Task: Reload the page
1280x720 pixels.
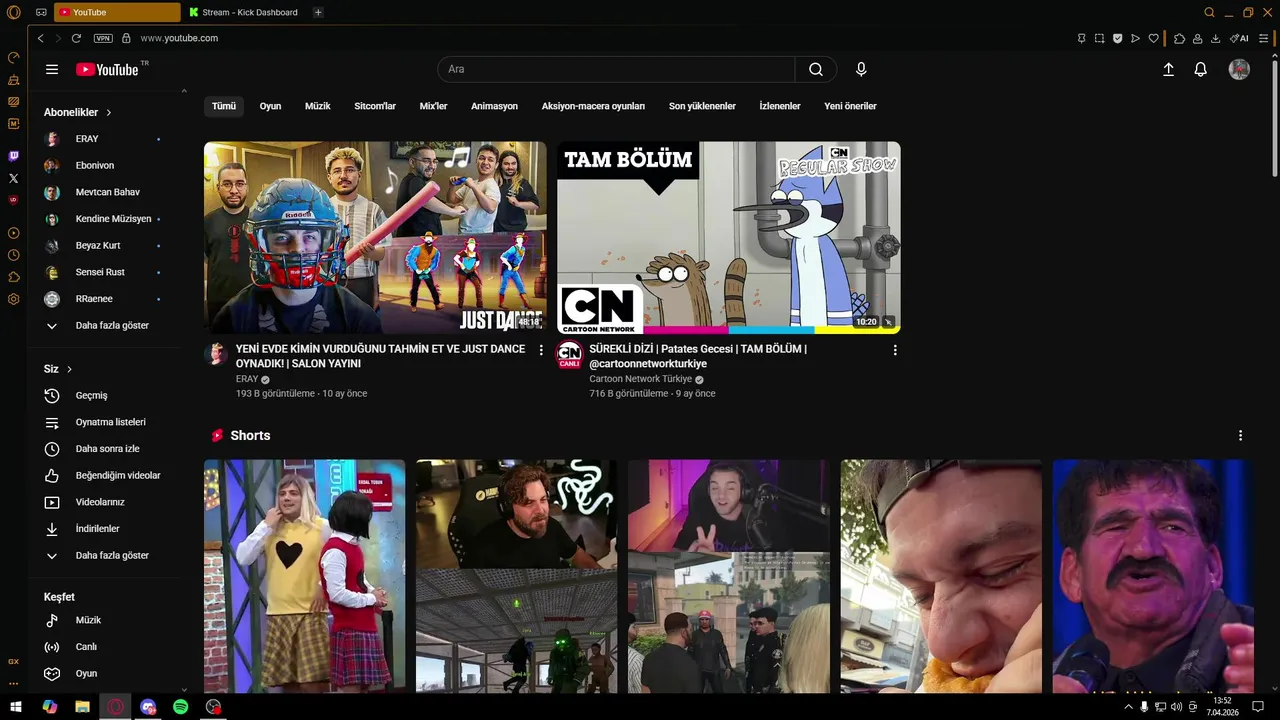Action: (76, 38)
